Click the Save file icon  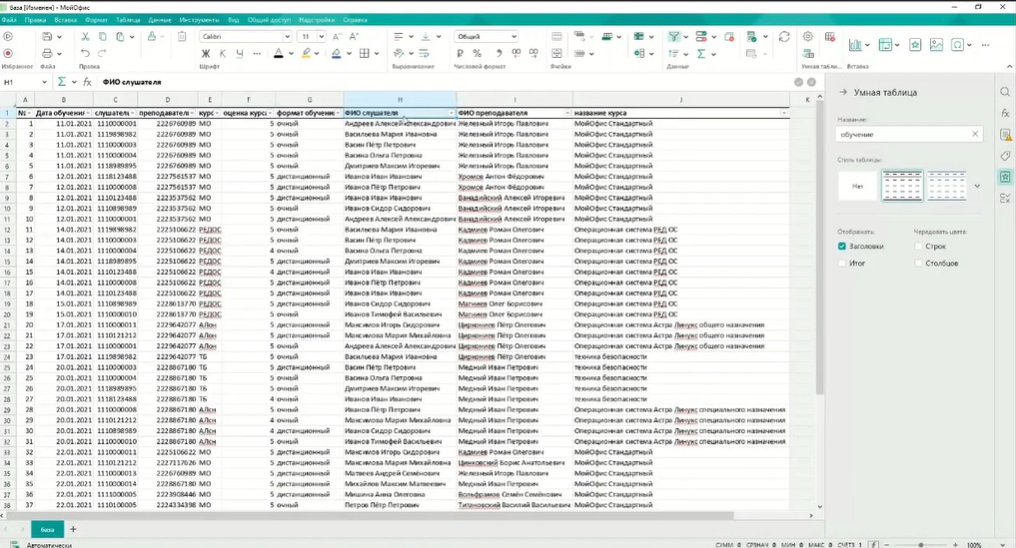point(47,37)
